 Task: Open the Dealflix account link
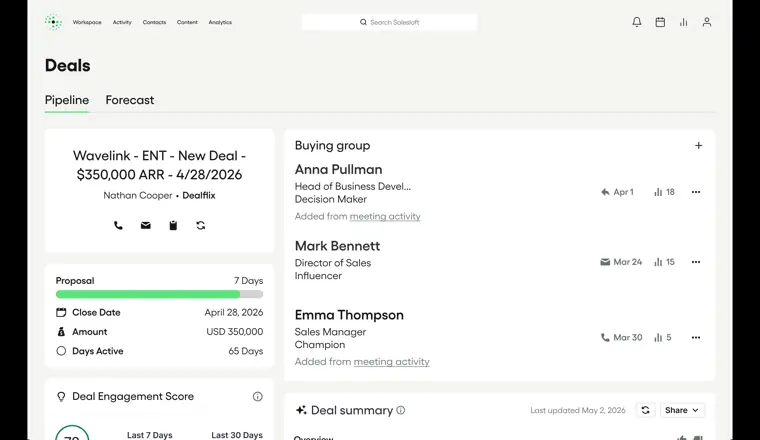point(199,195)
